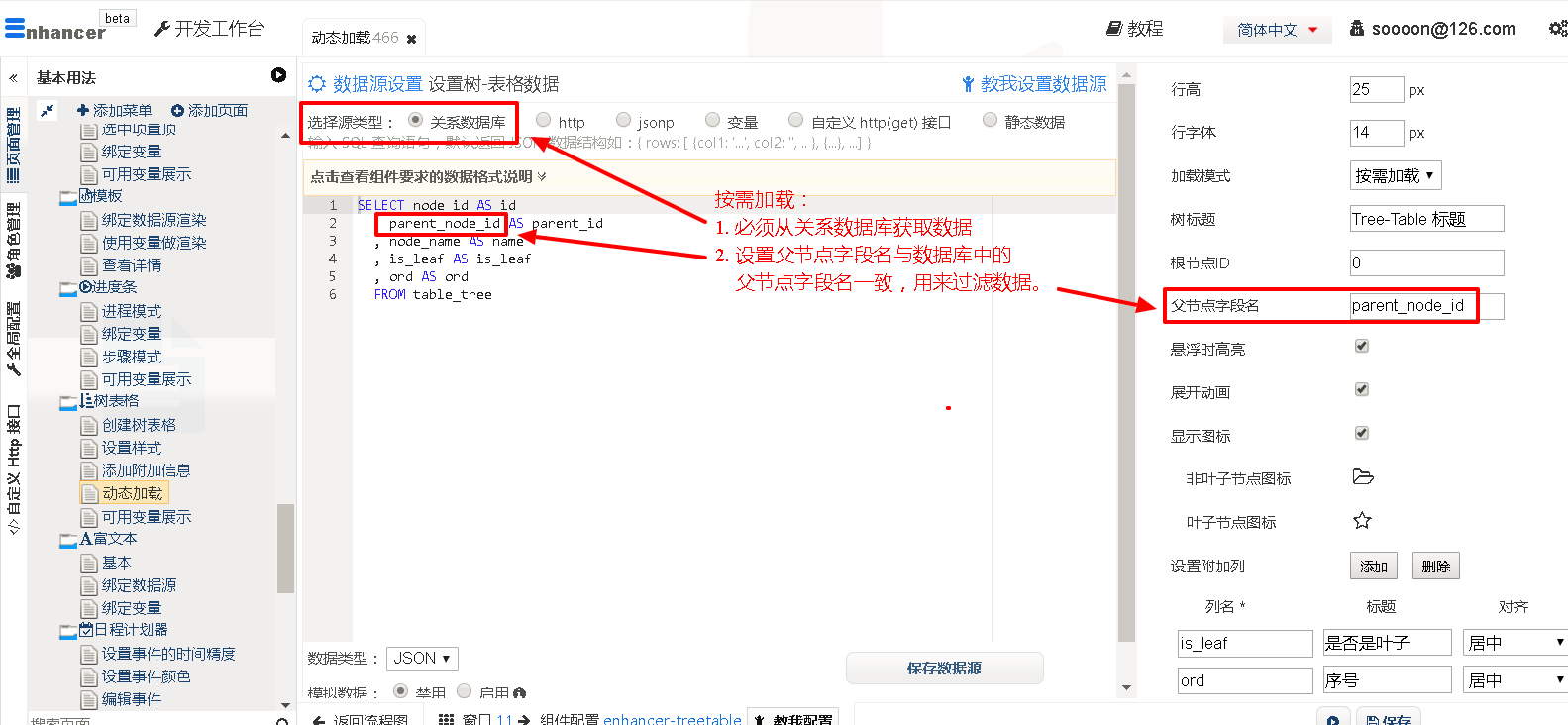Open the 简体中文 language dropdown
Image resolution: width=1568 pixels, height=725 pixels.
(x=1277, y=30)
